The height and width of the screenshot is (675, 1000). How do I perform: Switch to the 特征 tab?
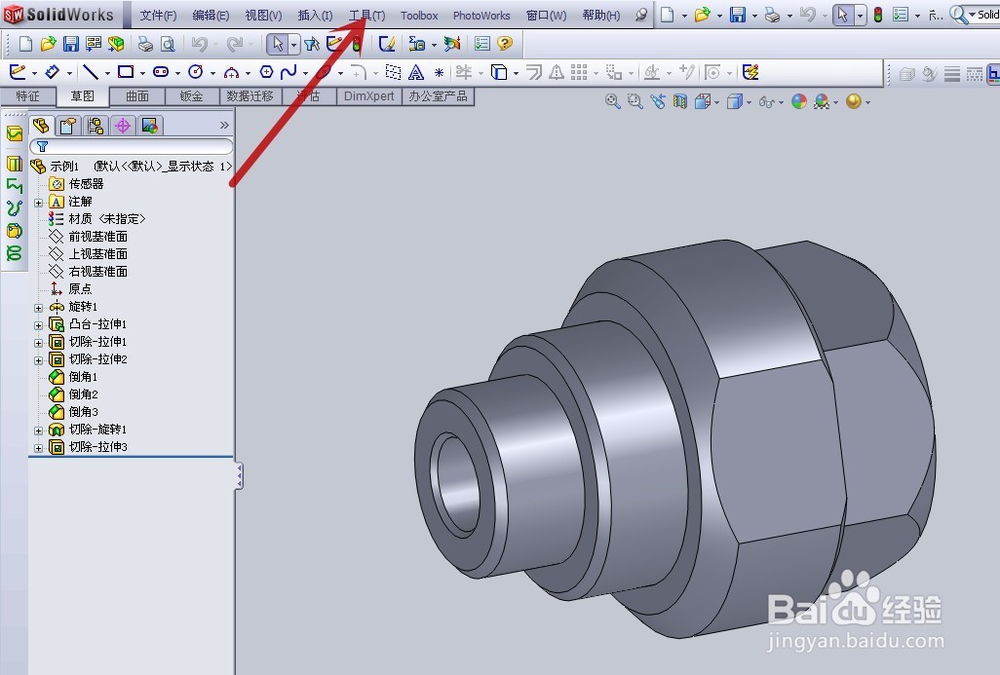pyautogui.click(x=27, y=96)
